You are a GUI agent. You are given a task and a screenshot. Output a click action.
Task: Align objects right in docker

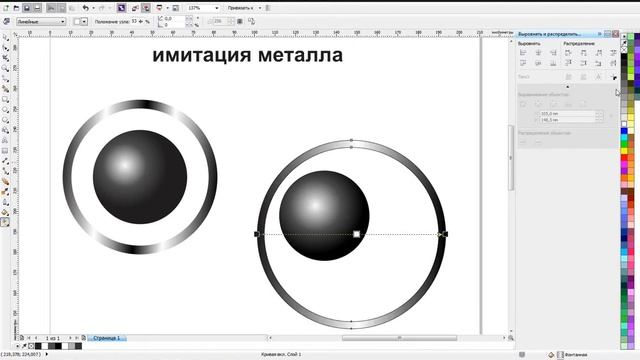(x=553, y=53)
